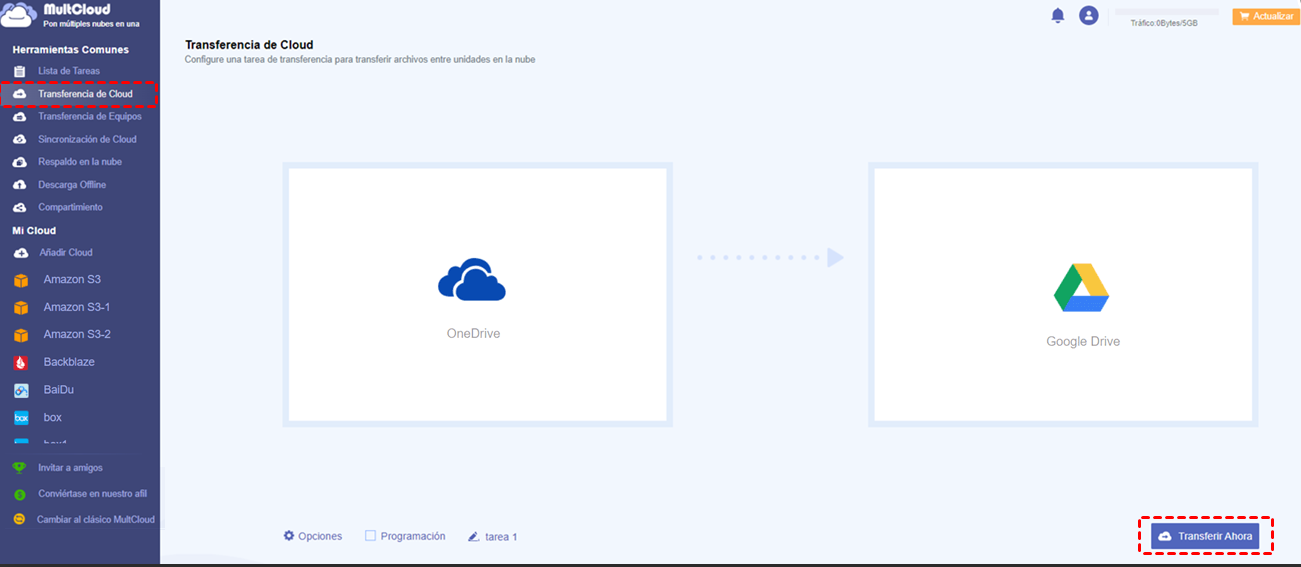
Task: Click green affiliate dollar icon
Action: coord(19,494)
